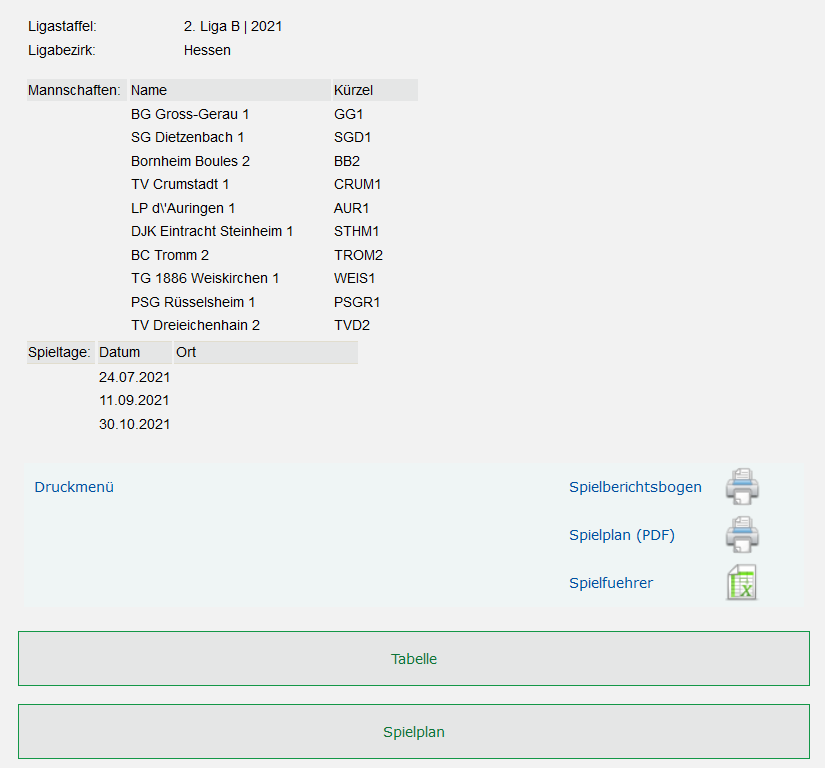This screenshot has width=825, height=768.
Task: Open the Spielberichtsbogen link
Action: point(635,487)
